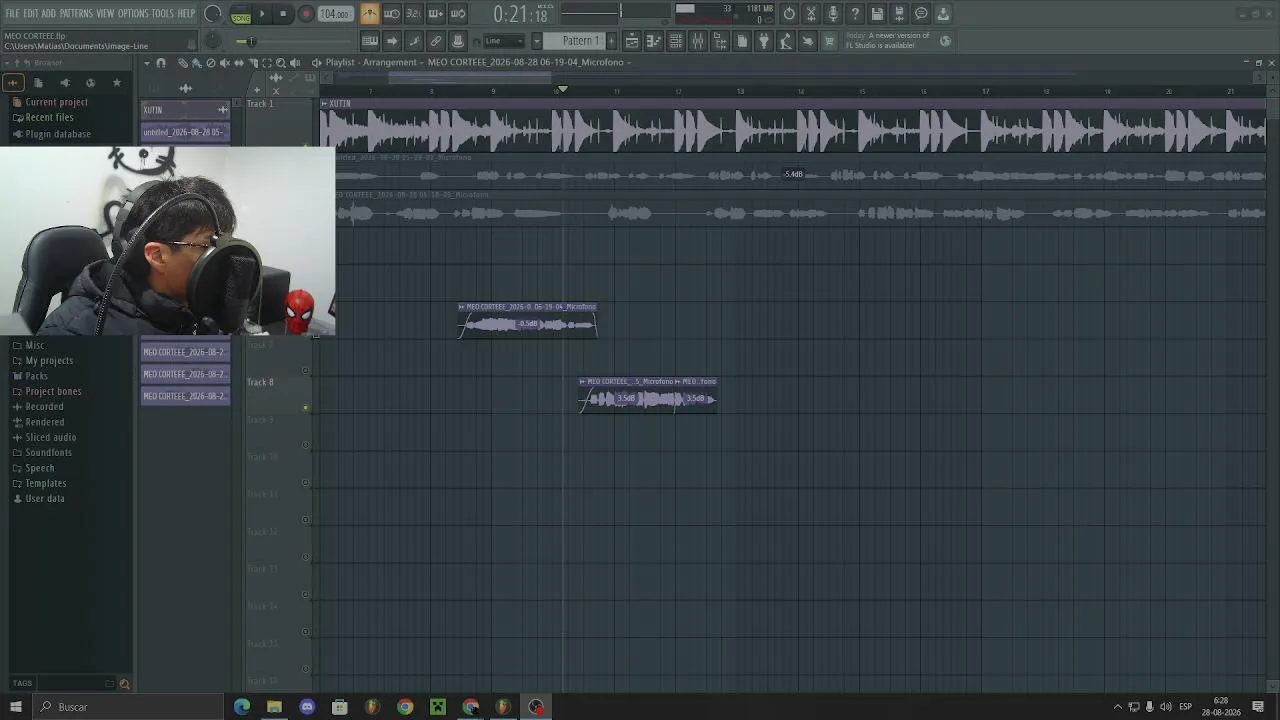Open the ADD menu
This screenshot has width=1280, height=720.
click(48, 14)
